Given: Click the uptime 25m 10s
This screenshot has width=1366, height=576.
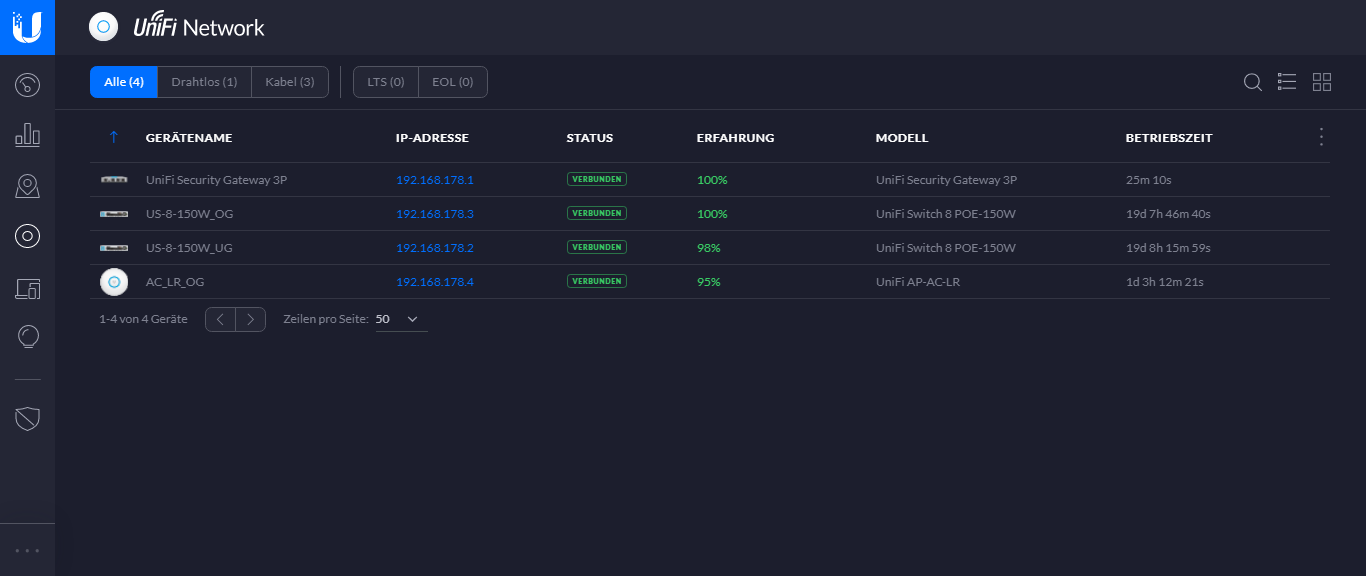Looking at the screenshot, I should [1148, 180].
